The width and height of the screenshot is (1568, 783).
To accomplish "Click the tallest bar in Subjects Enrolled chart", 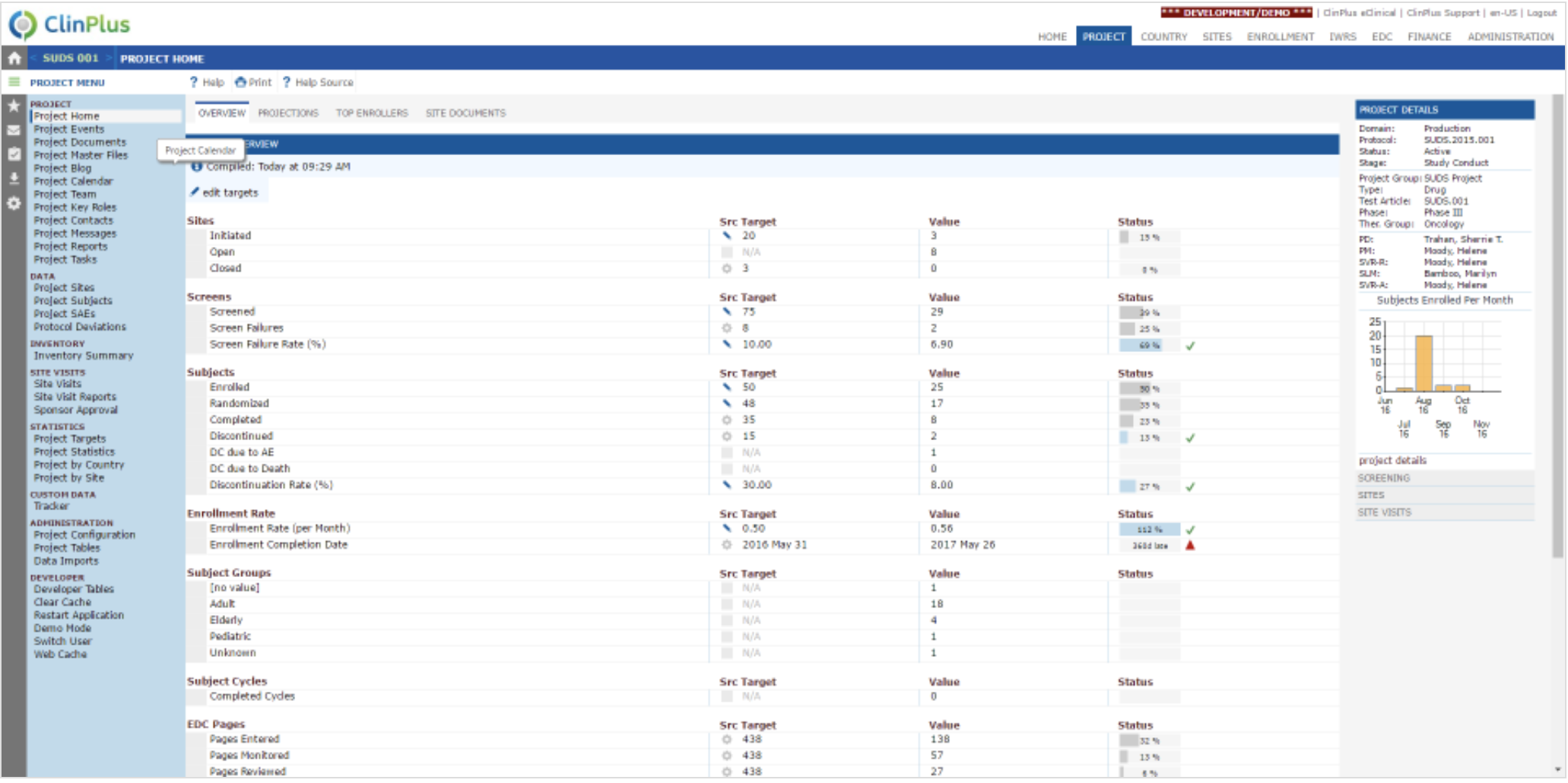I will tap(1424, 363).
